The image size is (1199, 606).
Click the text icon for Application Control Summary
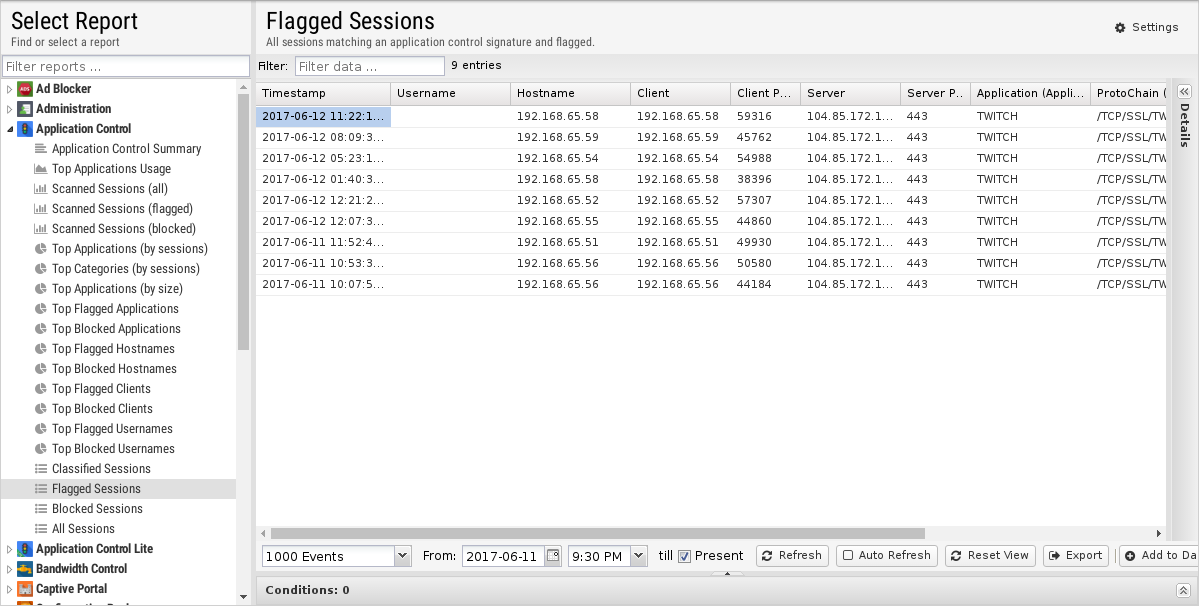click(x=41, y=148)
